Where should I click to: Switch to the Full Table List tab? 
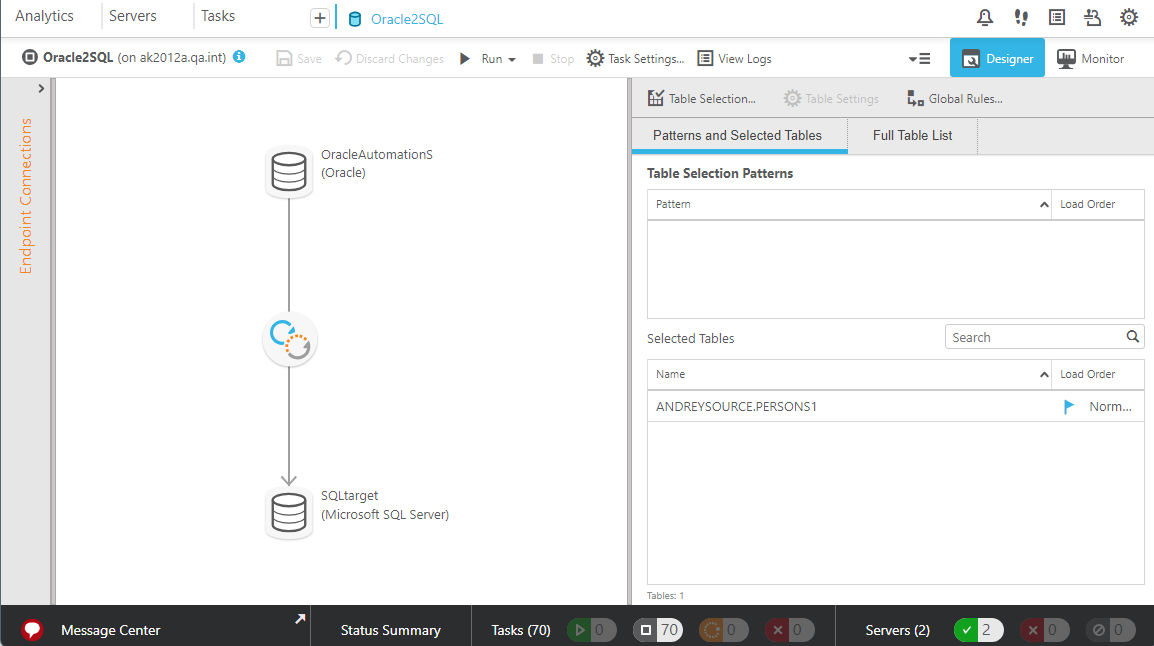coord(911,134)
